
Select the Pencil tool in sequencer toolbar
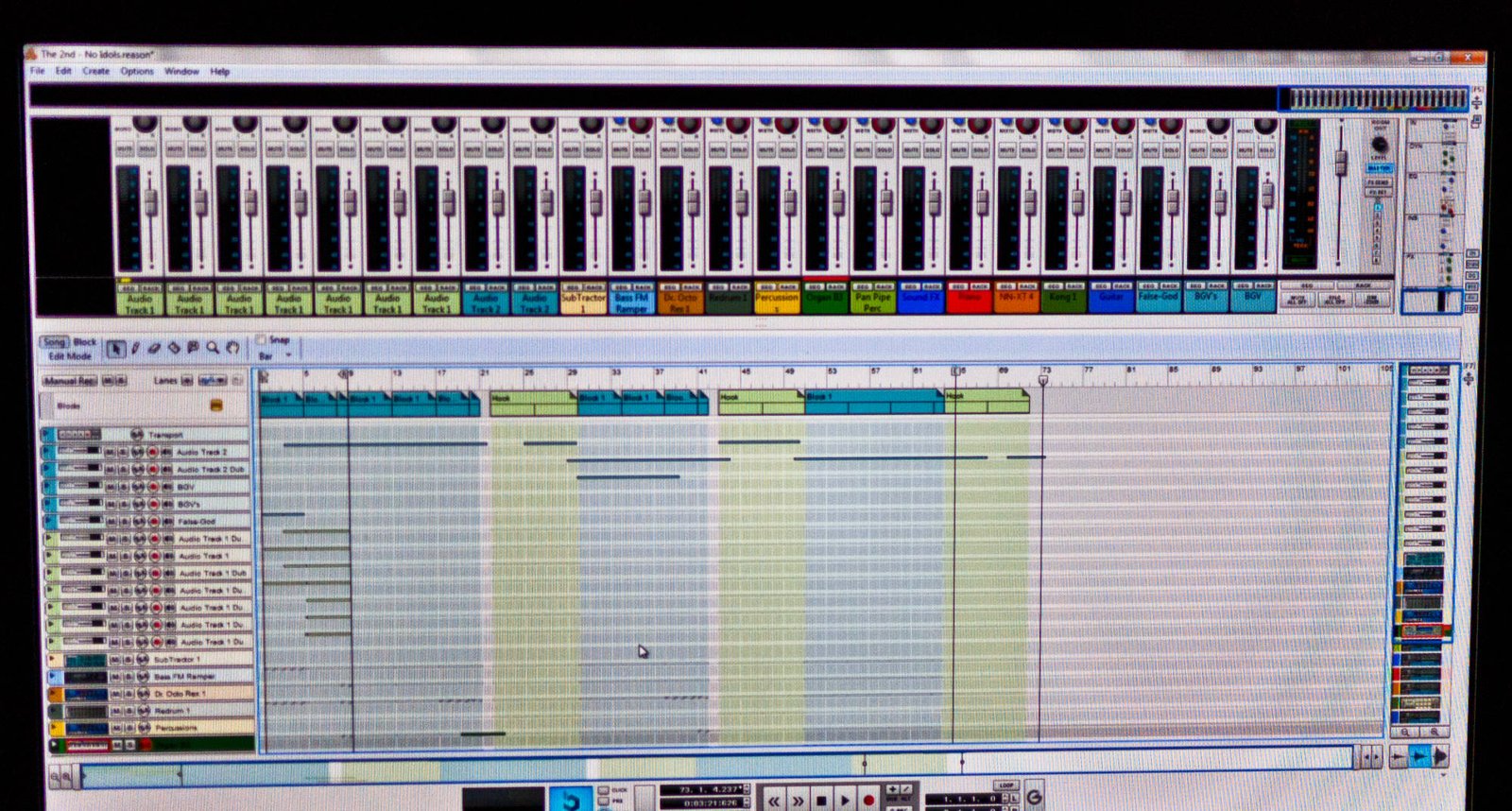pos(136,349)
